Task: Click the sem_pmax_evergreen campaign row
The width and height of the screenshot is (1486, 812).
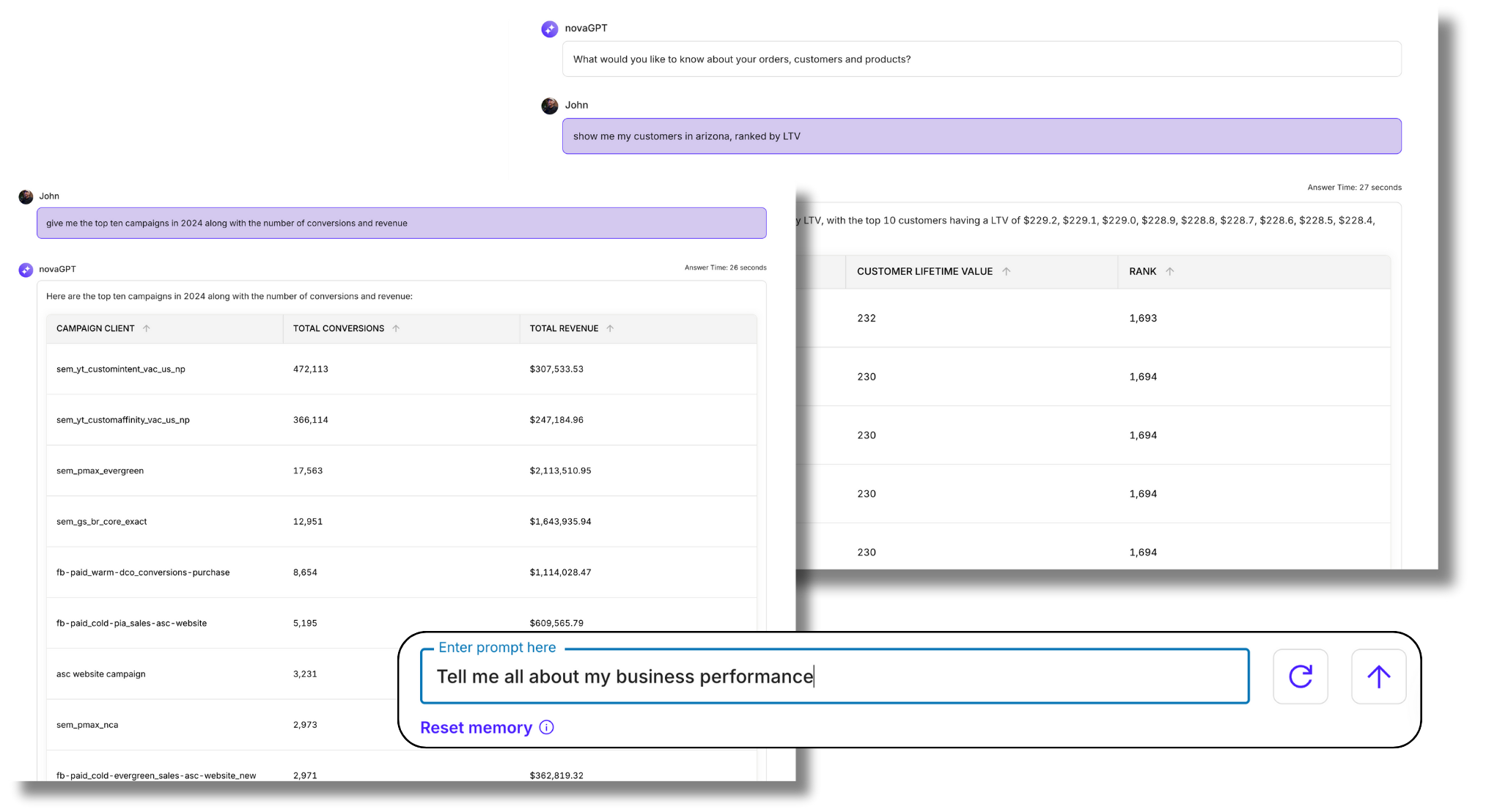Action: [401, 470]
